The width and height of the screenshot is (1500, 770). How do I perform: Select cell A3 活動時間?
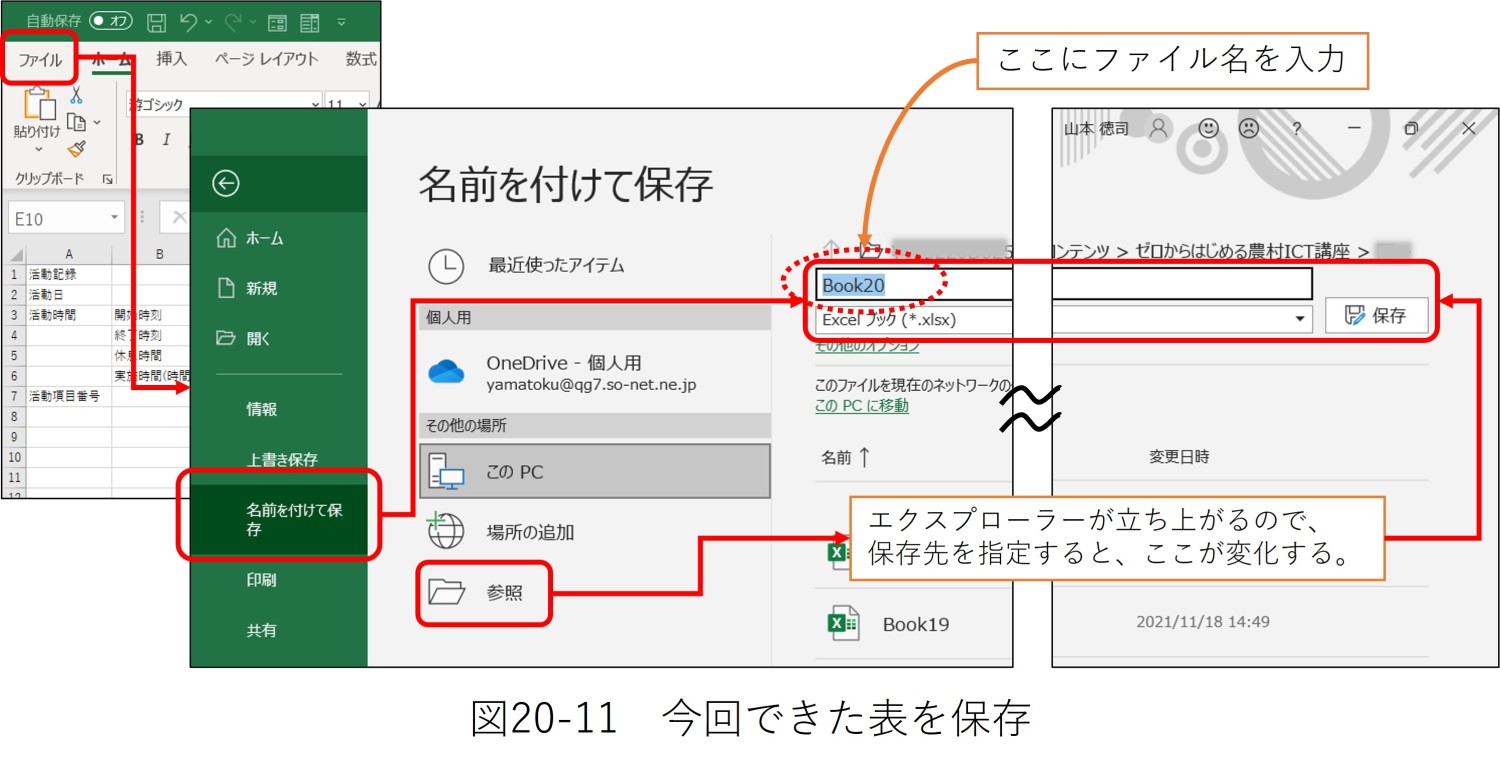[x=69, y=314]
